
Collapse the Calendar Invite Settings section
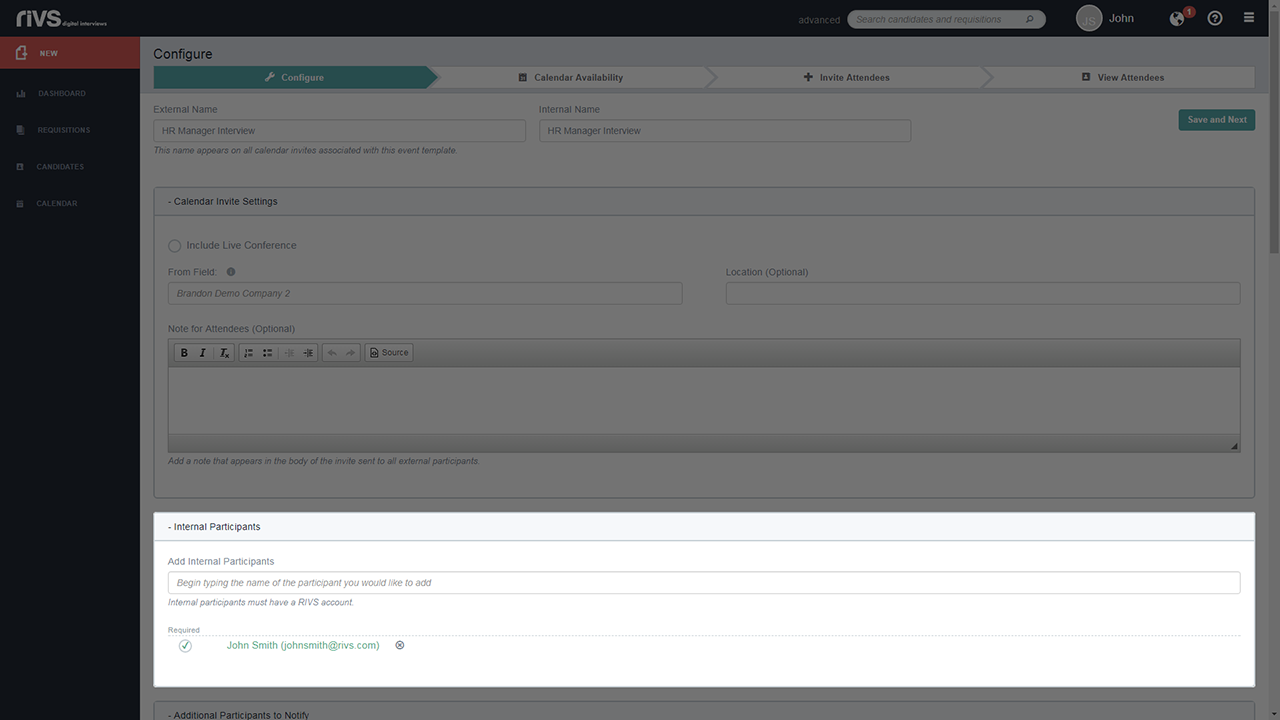(x=704, y=201)
